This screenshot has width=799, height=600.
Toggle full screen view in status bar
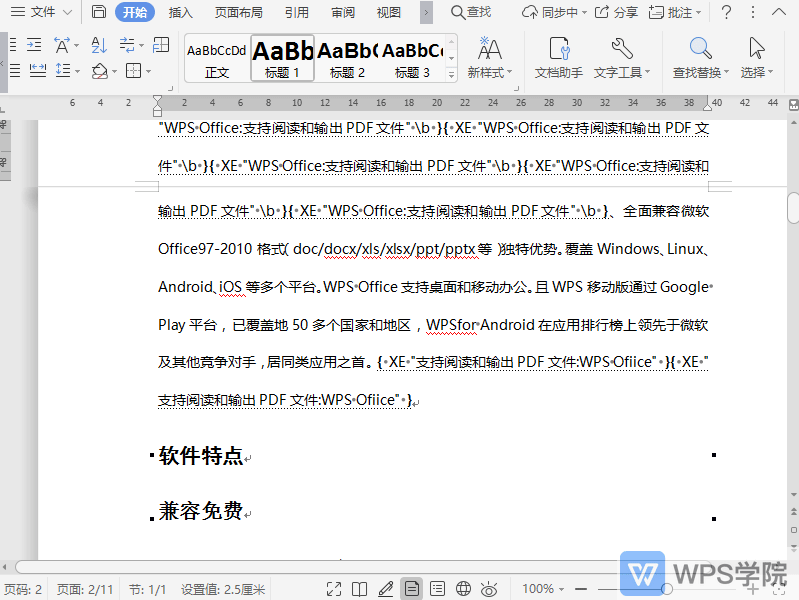click(334, 589)
